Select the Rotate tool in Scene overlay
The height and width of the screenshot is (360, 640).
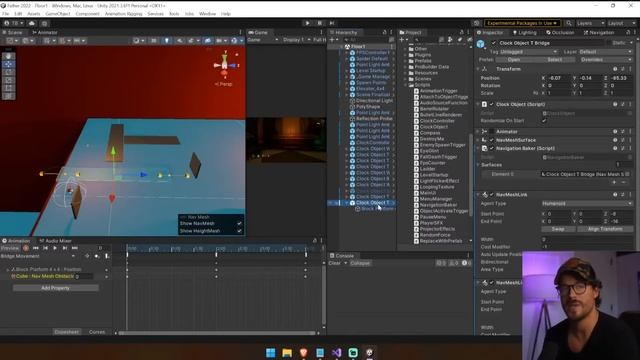(8, 72)
